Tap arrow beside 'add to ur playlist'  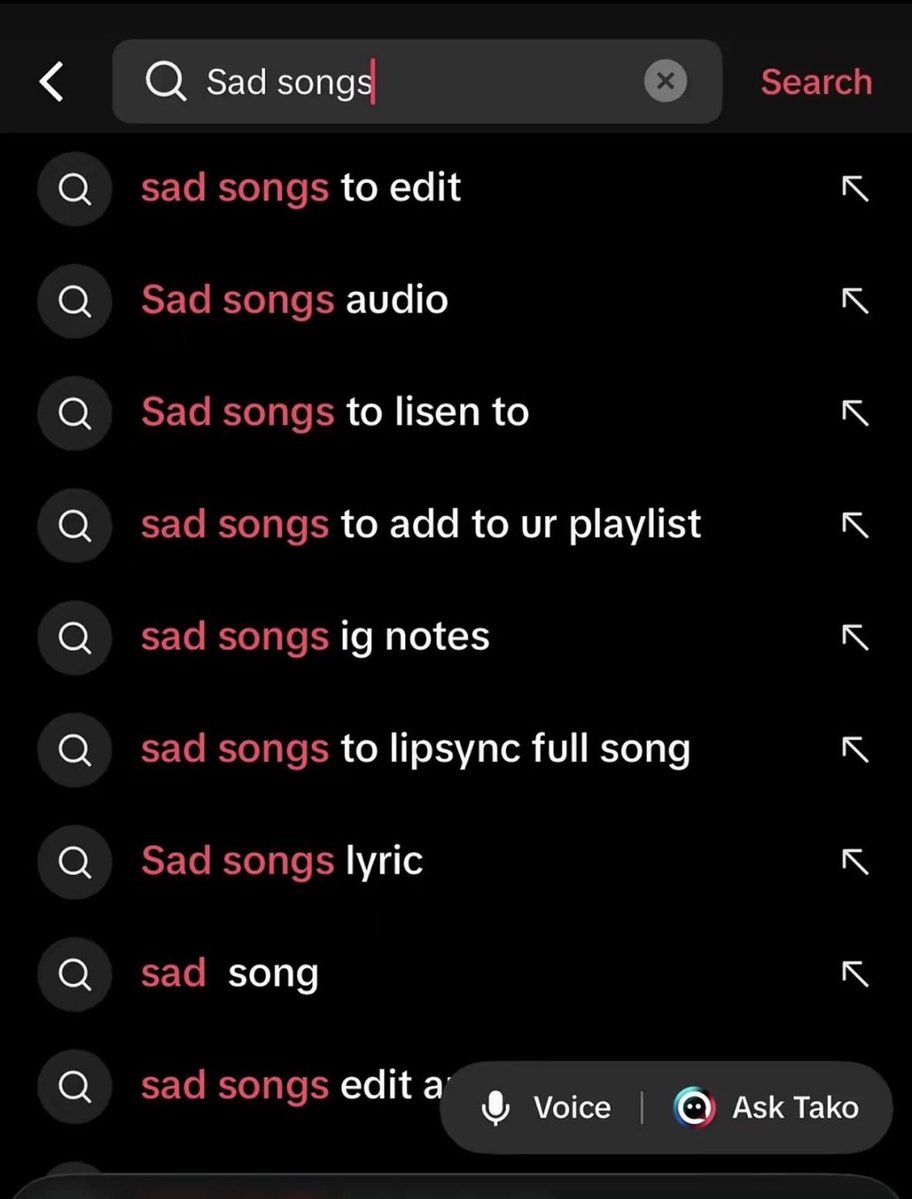(855, 525)
